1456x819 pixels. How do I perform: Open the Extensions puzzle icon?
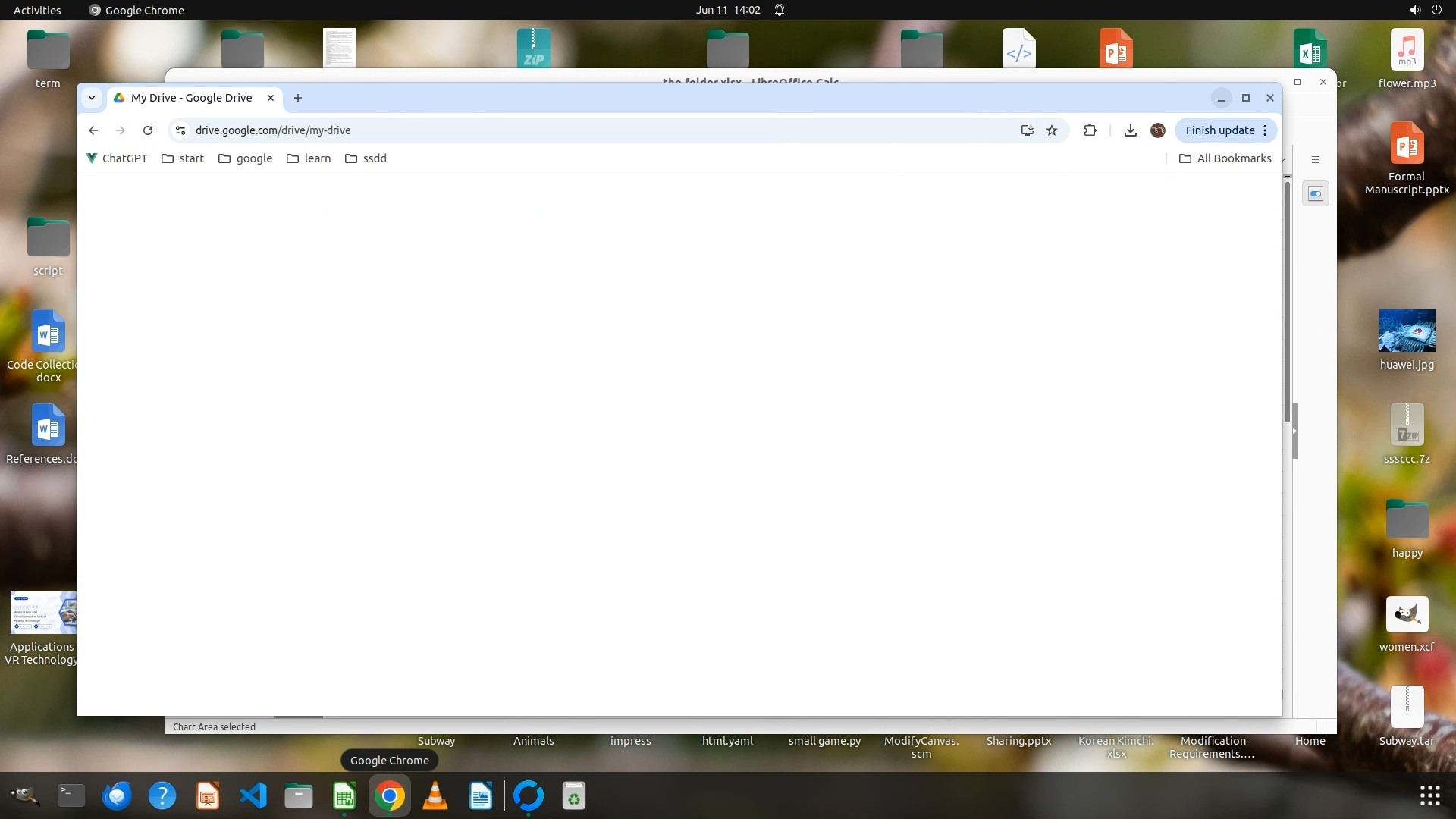[x=1090, y=130]
